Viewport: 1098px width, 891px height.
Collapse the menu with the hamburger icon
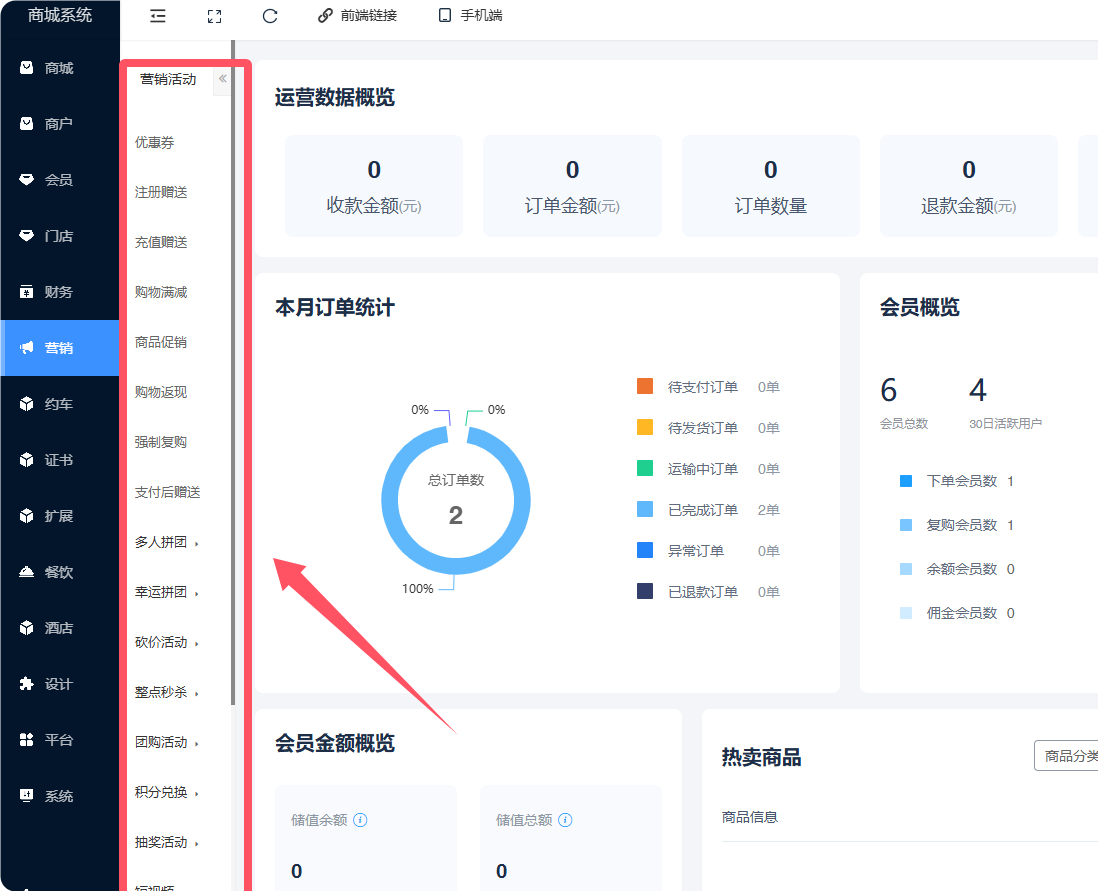click(x=157, y=16)
